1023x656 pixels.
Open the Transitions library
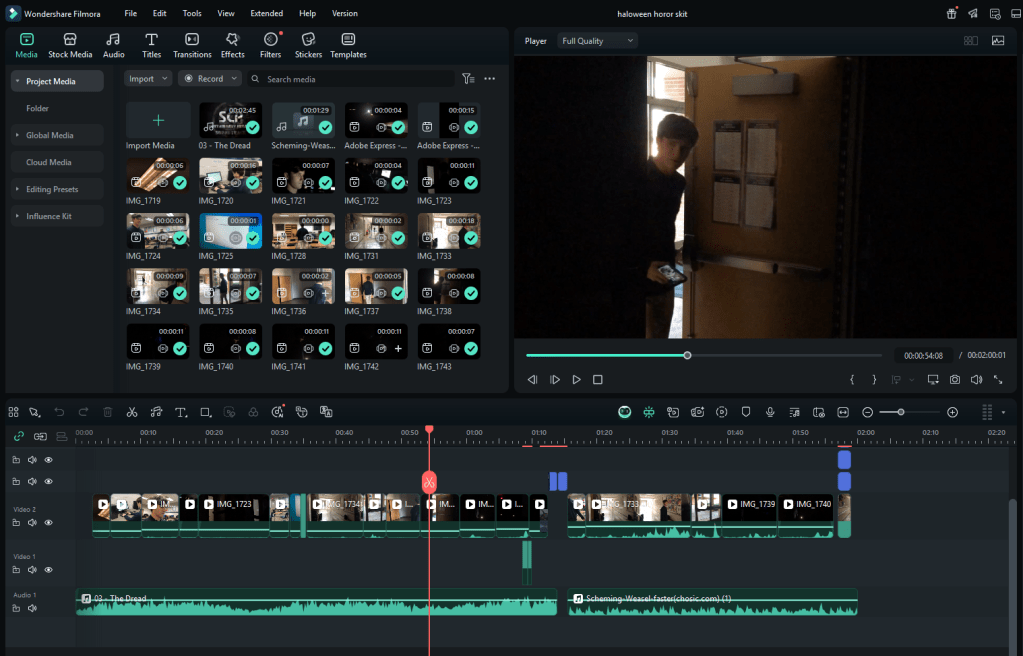pyautogui.click(x=192, y=44)
